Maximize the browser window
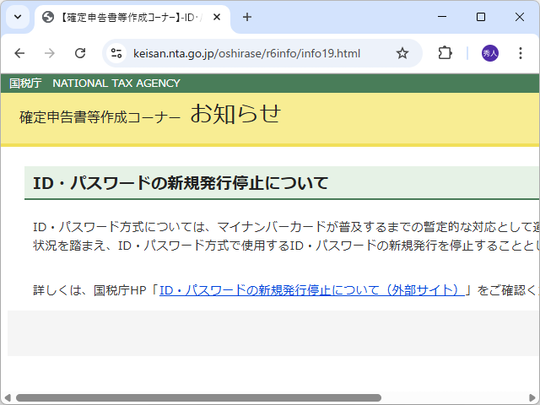 point(481,17)
